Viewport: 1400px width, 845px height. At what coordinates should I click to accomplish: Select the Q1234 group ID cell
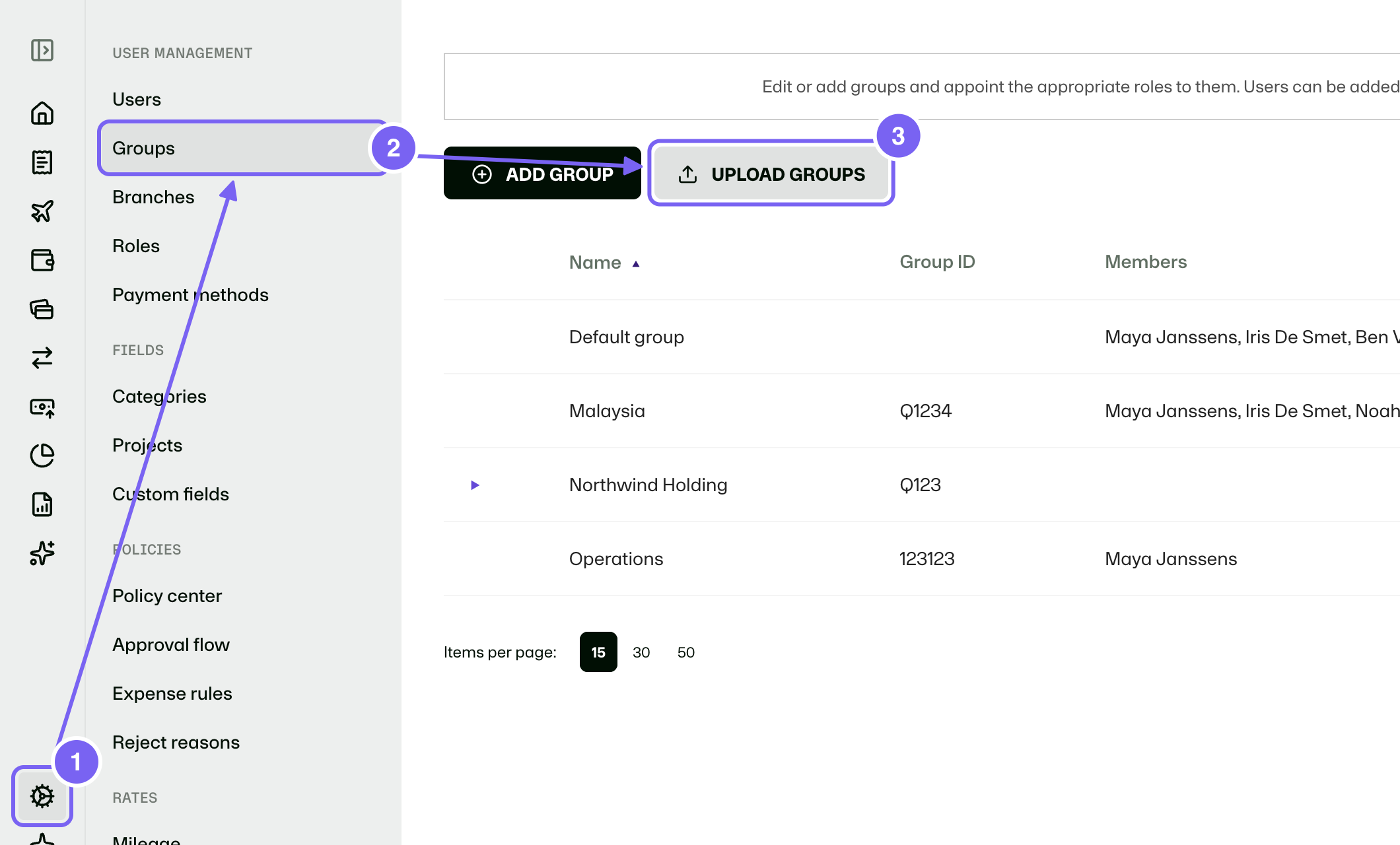926,411
